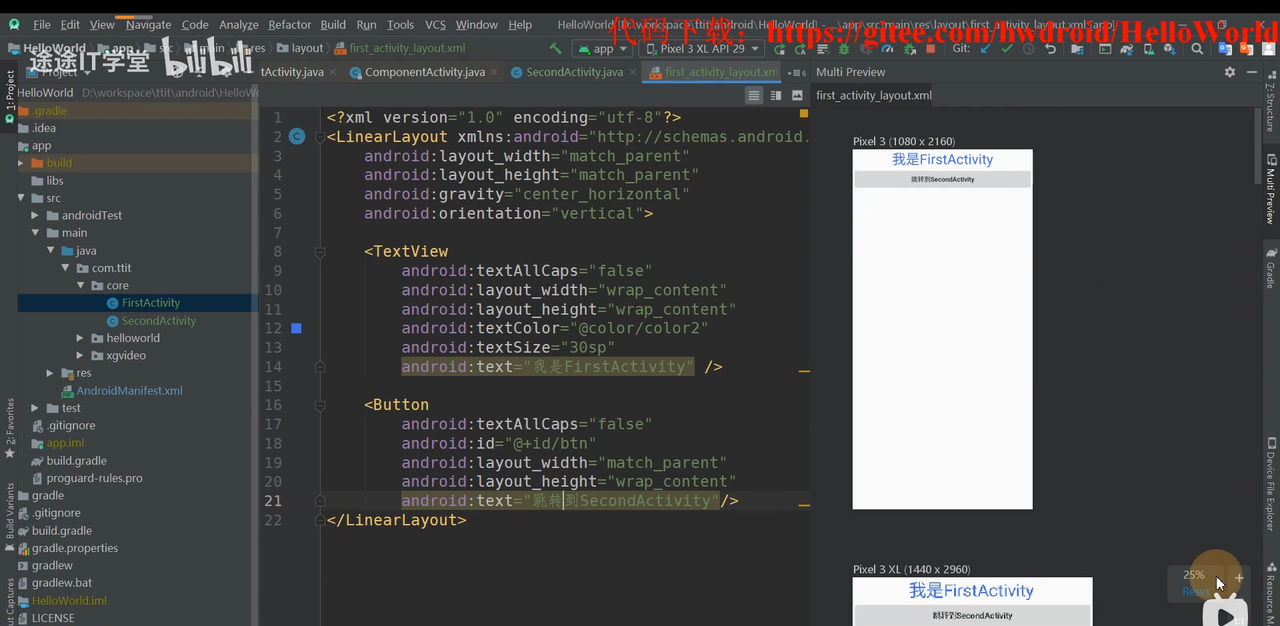Expand the res folder in project tree
Image resolution: width=1280 pixels, height=626 pixels.
coord(51,373)
